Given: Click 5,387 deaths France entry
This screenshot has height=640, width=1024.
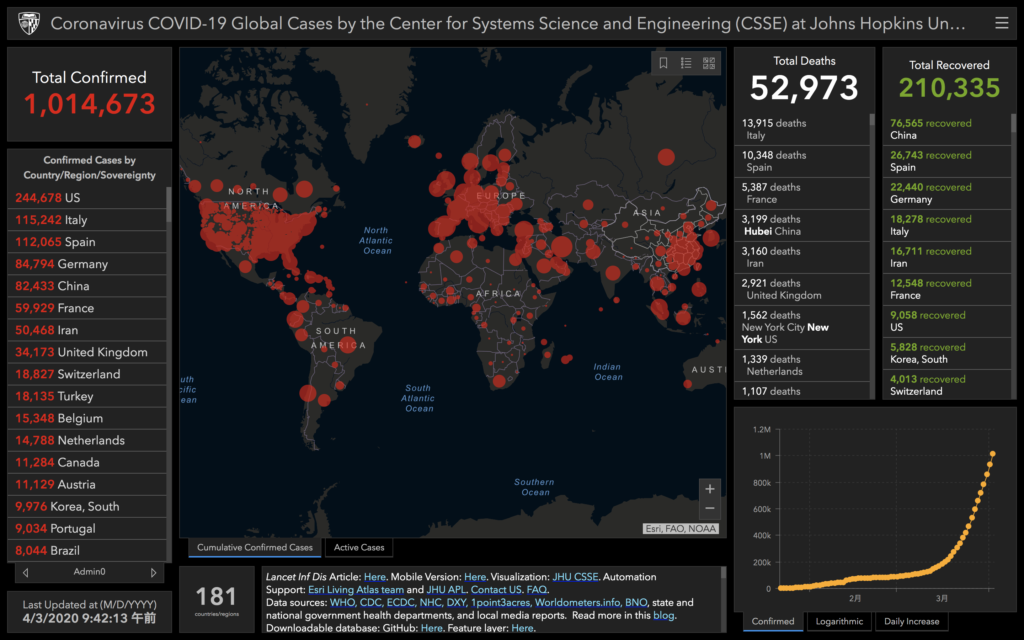Looking at the screenshot, I should (x=801, y=193).
